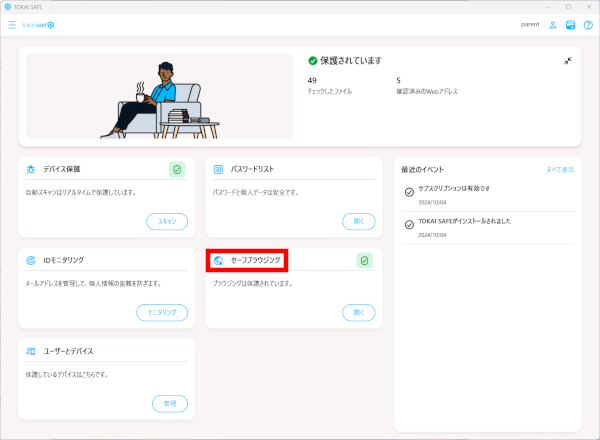Click the device protection shield badge
Screen dimensions: 600x440
coord(177,169)
